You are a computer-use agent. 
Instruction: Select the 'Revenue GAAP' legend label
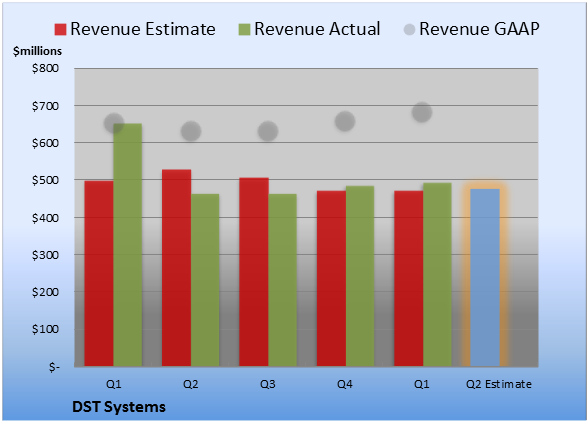[479, 29]
